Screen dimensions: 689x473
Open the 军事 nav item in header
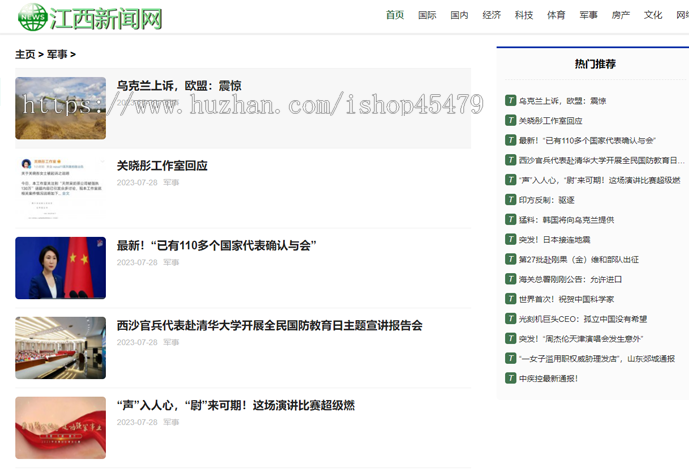click(588, 15)
